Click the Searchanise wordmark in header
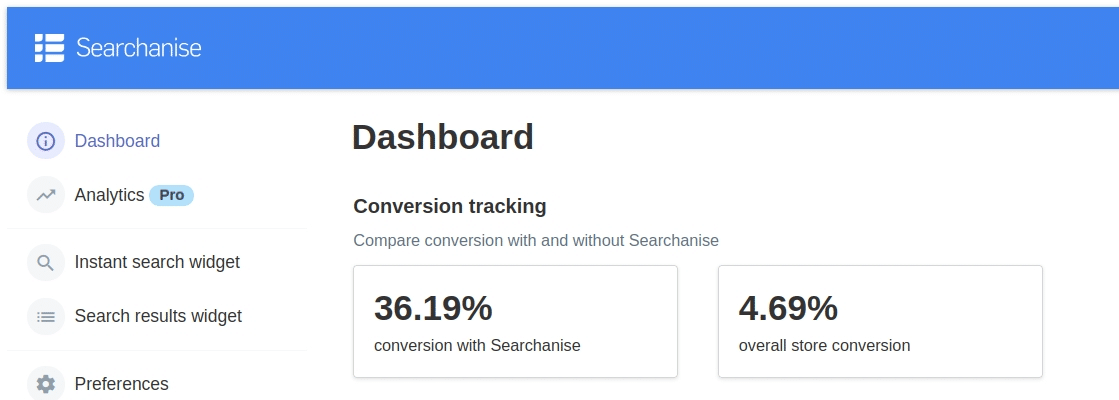 139,48
